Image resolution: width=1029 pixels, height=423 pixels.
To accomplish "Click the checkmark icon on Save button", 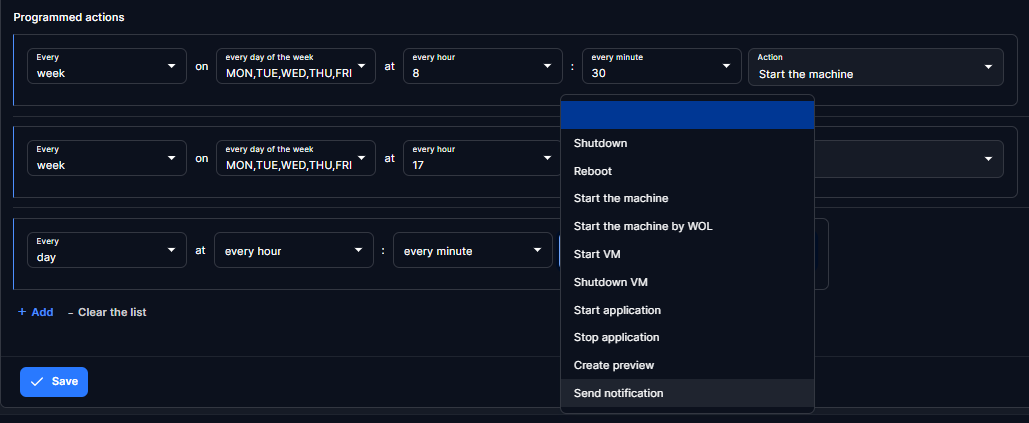I will [x=37, y=382].
